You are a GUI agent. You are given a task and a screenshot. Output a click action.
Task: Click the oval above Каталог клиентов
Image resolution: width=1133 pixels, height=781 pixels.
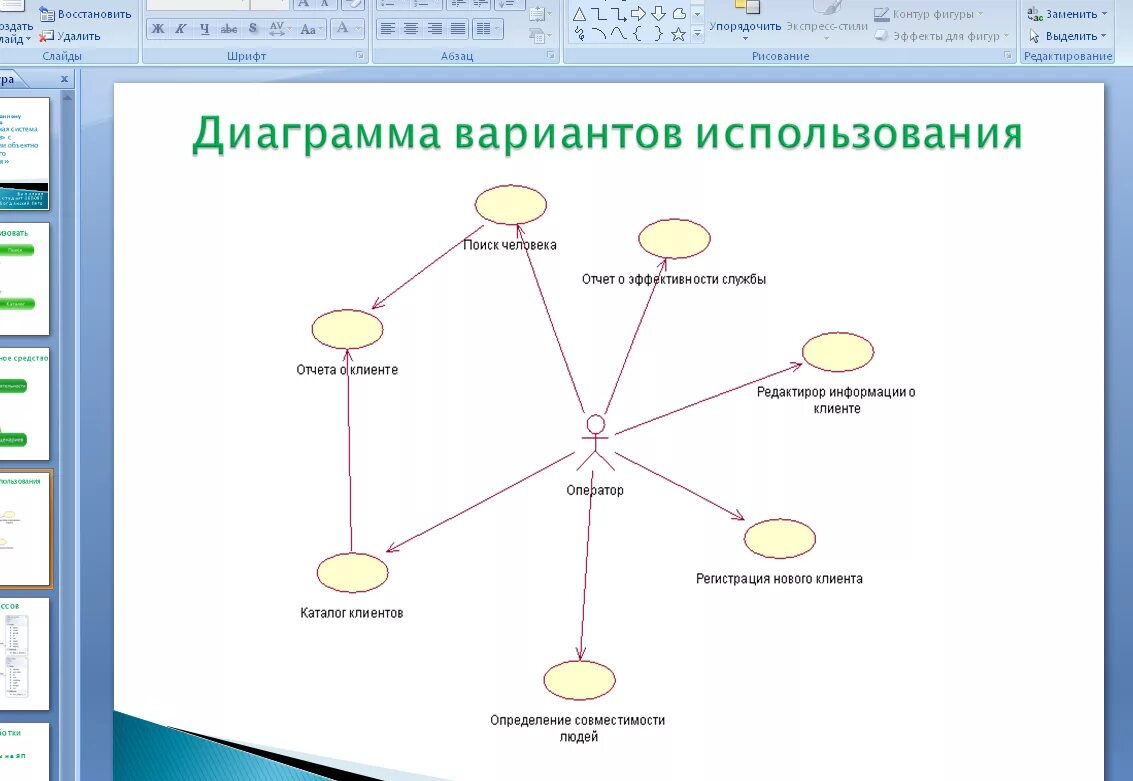coord(353,572)
